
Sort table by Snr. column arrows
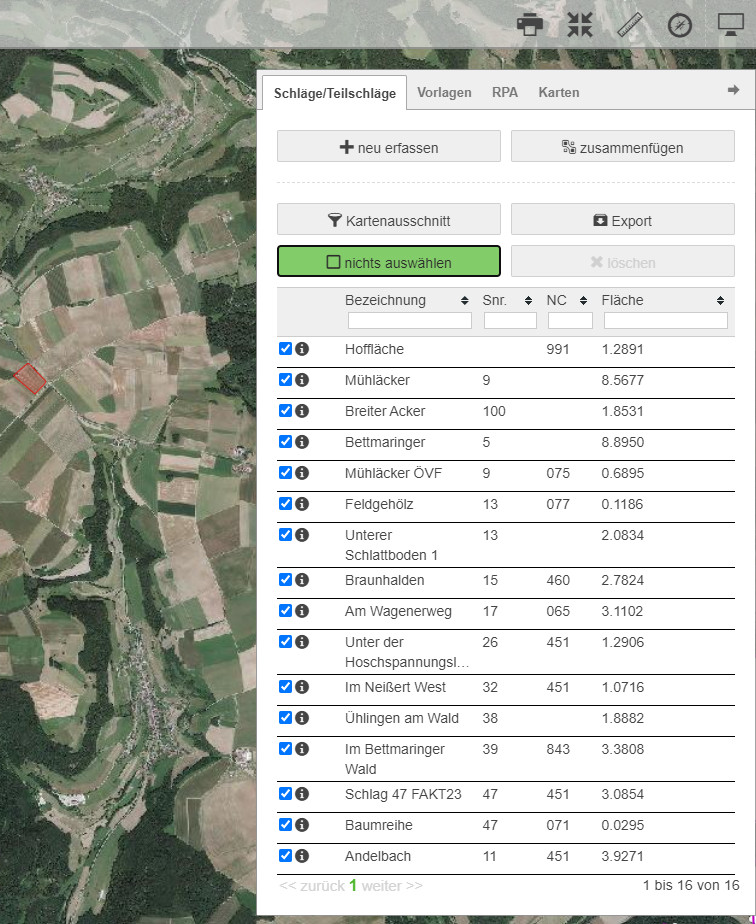528,301
